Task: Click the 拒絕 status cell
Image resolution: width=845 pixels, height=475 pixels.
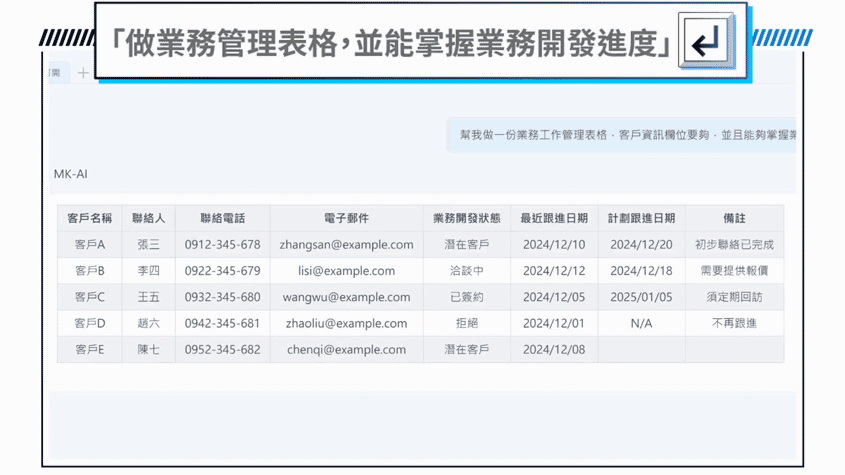Action: [466, 323]
